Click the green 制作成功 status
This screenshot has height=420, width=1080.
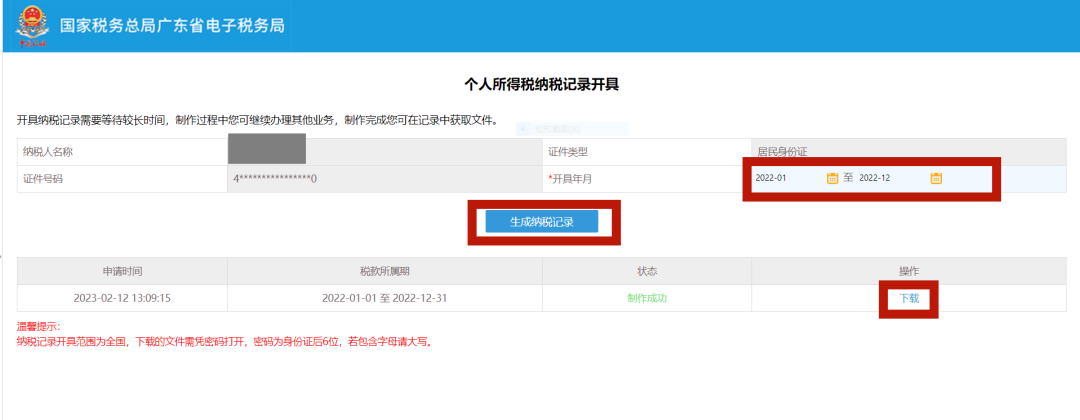tap(647, 299)
